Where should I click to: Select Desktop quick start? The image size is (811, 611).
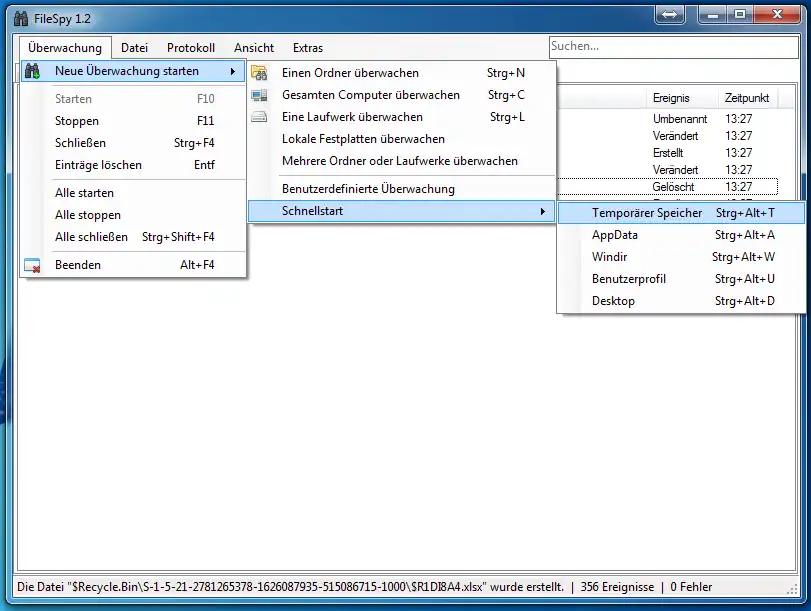tap(681, 301)
